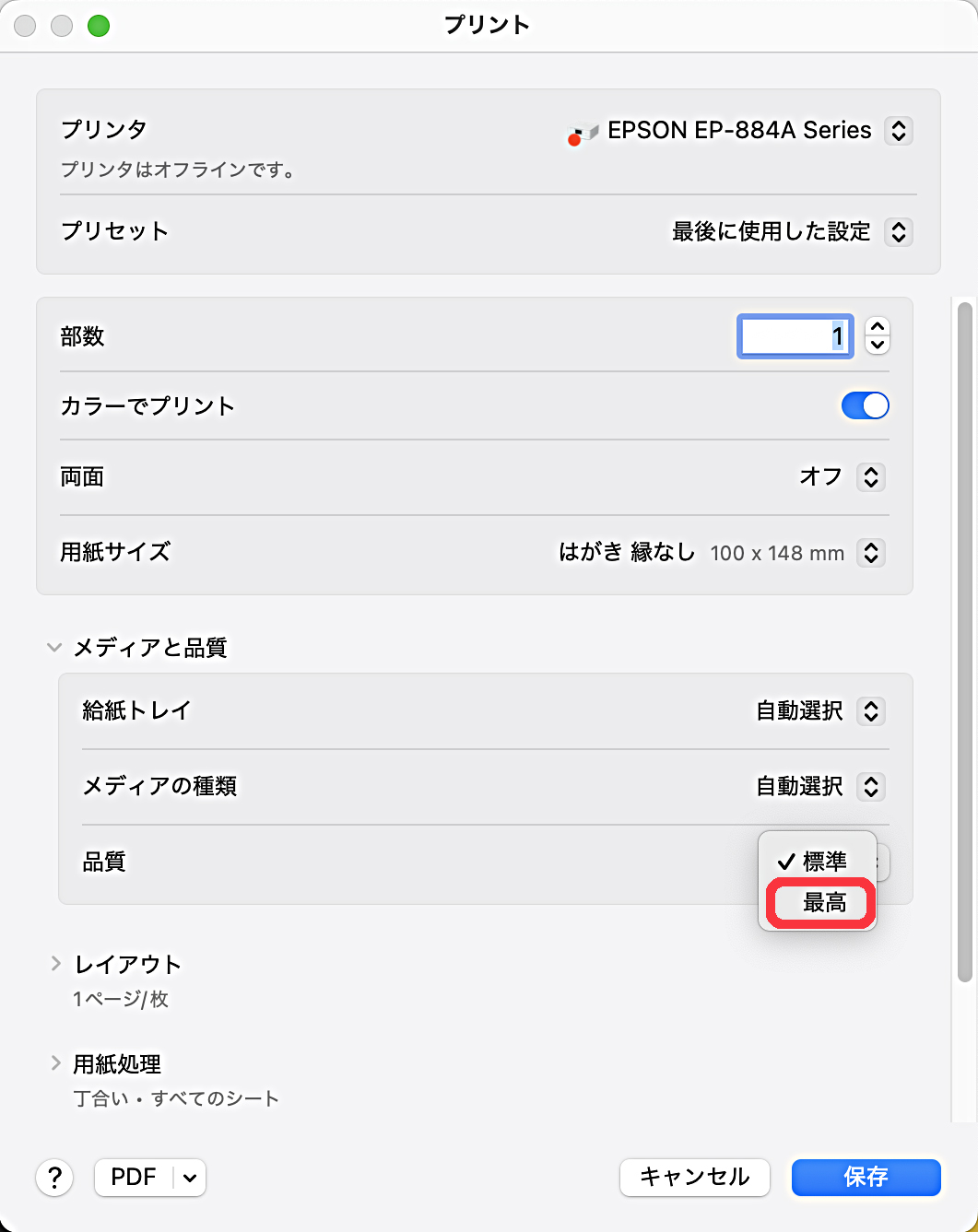Image resolution: width=978 pixels, height=1232 pixels.
Task: Open the 両面 duplex dropdown
Action: [870, 477]
